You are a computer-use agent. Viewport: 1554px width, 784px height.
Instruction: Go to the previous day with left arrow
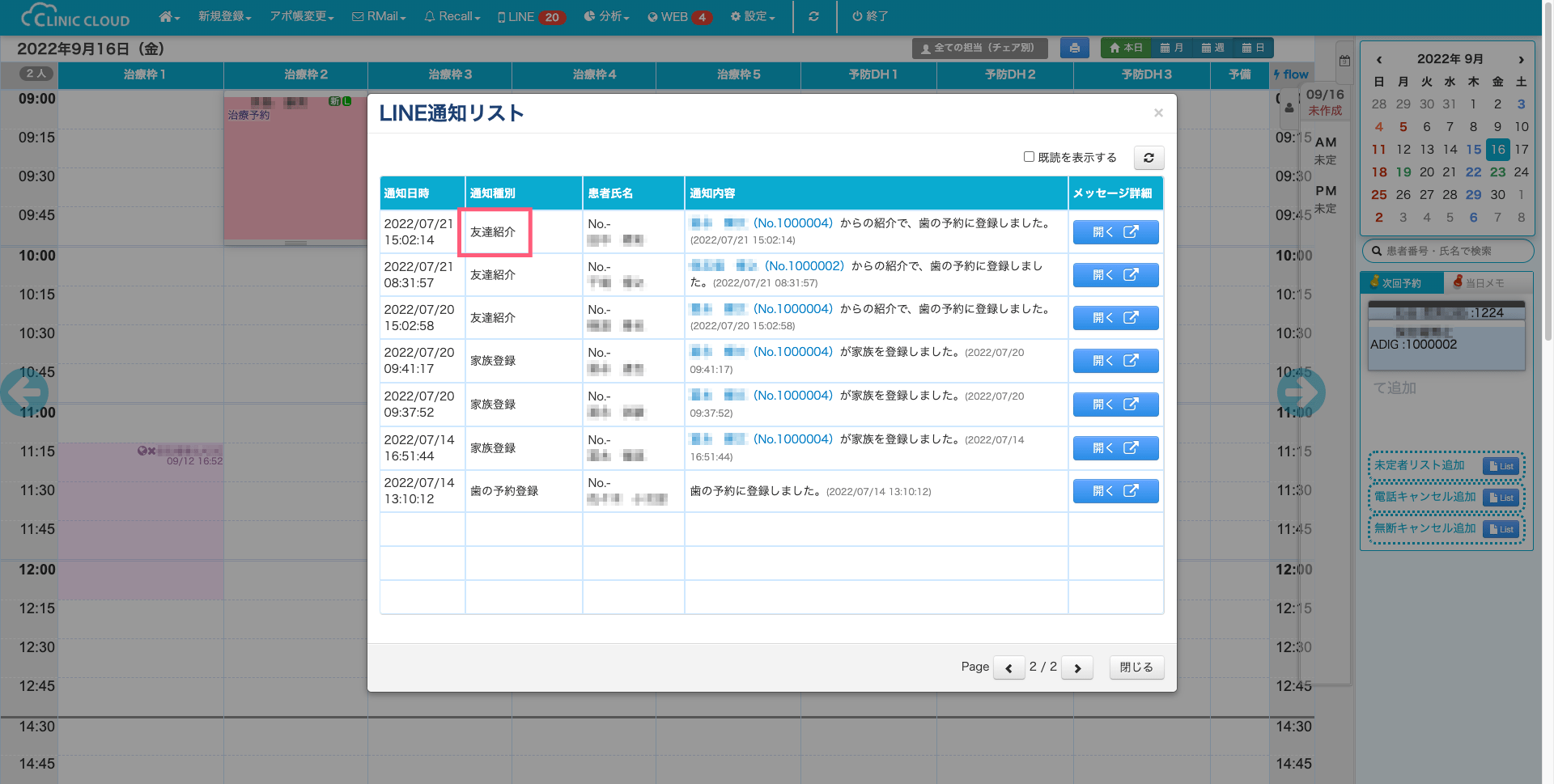(x=25, y=392)
